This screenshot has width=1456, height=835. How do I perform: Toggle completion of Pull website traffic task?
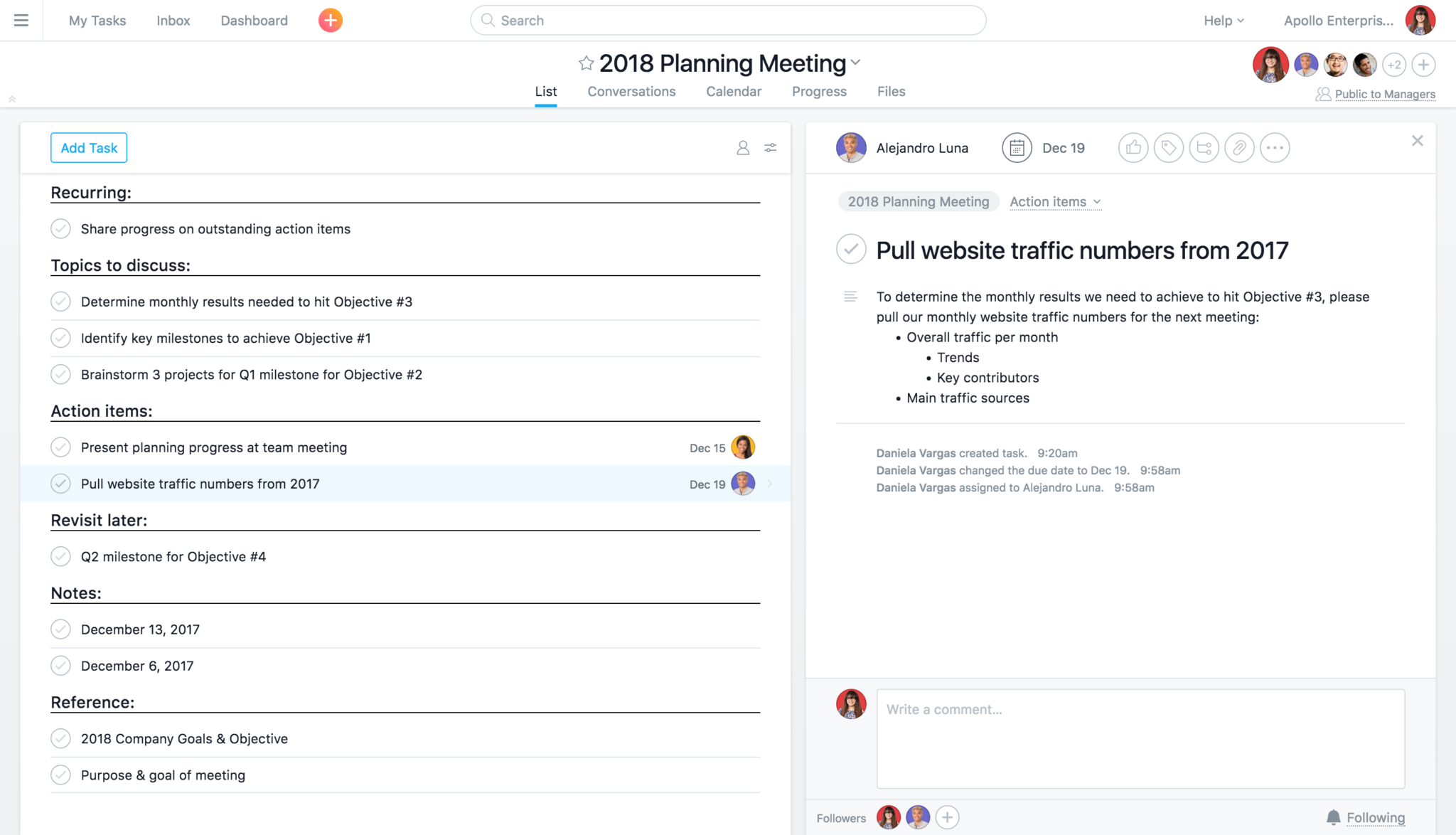[x=61, y=484]
